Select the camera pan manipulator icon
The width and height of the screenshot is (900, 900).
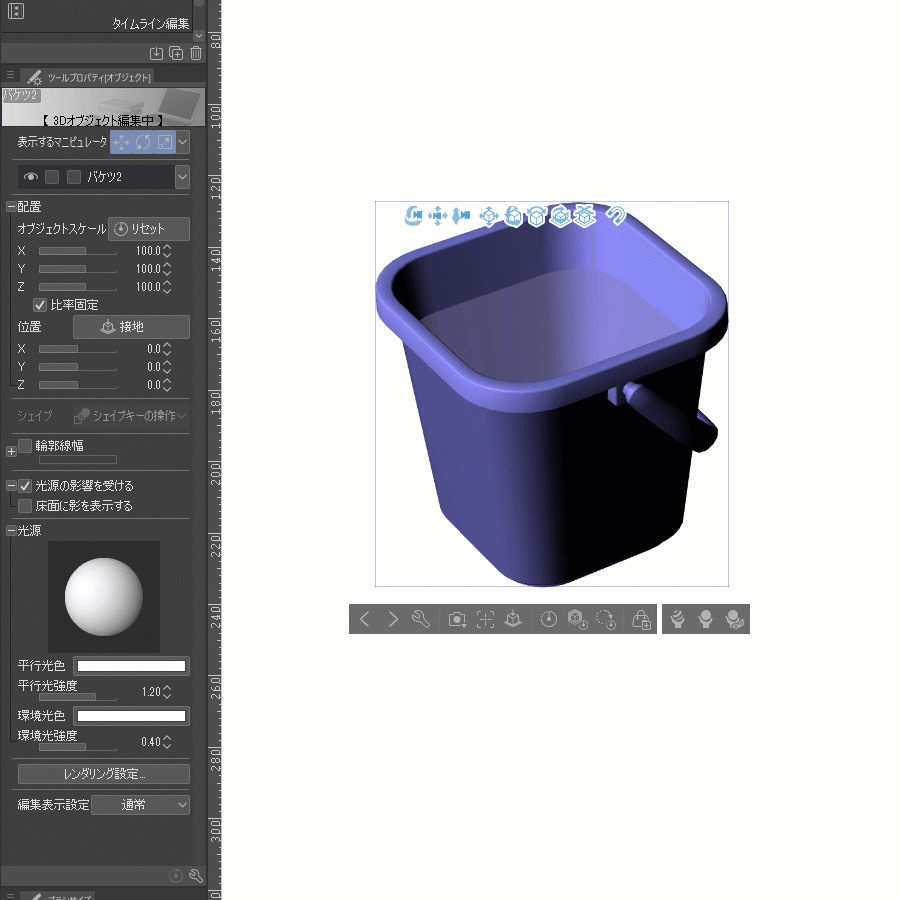click(x=437, y=215)
